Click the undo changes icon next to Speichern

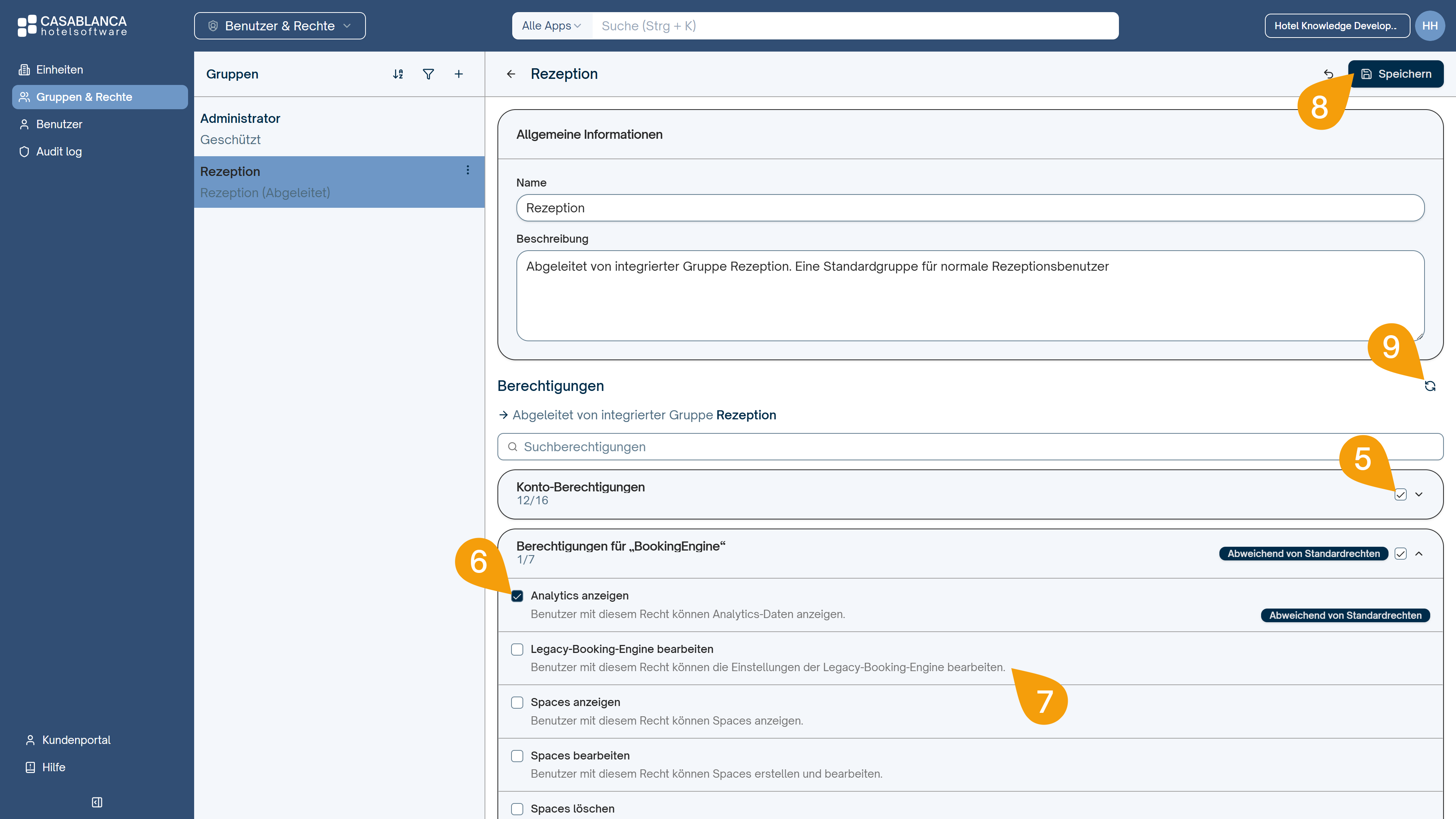(x=1328, y=74)
